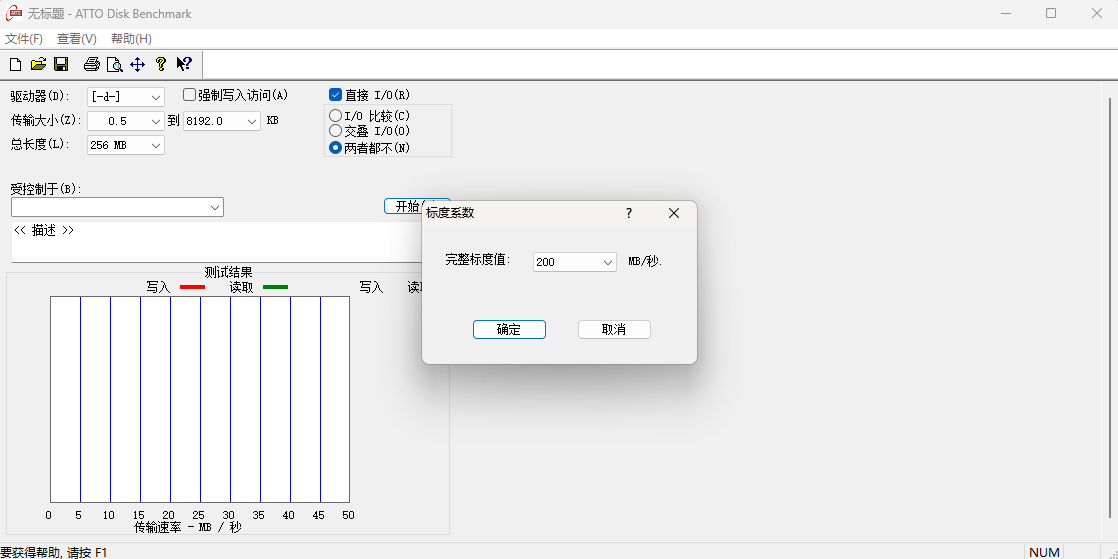Open Print Preview from the toolbar
Image resolution: width=1118 pixels, height=559 pixels.
point(114,65)
